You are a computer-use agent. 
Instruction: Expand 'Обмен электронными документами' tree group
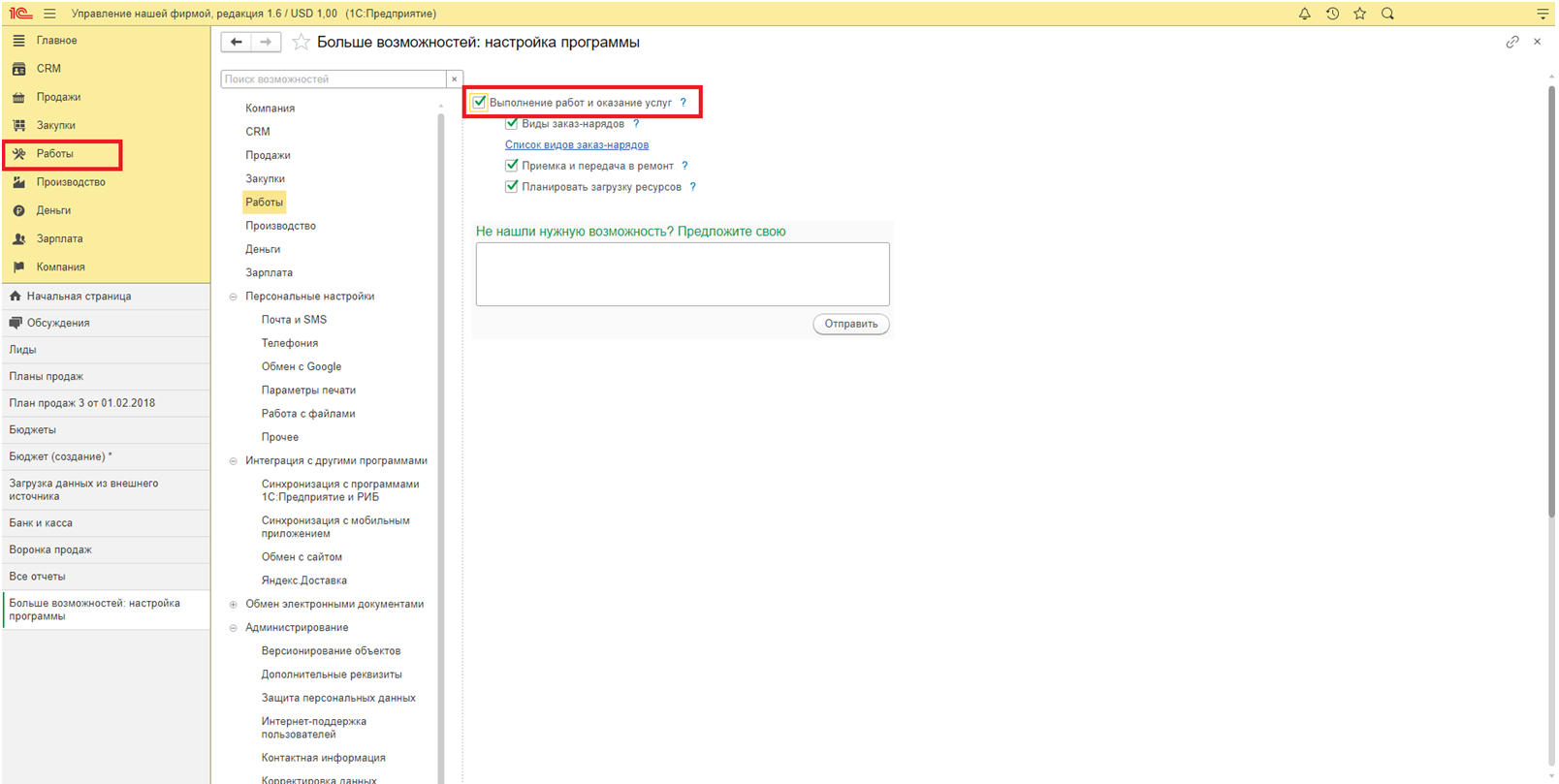233,605
